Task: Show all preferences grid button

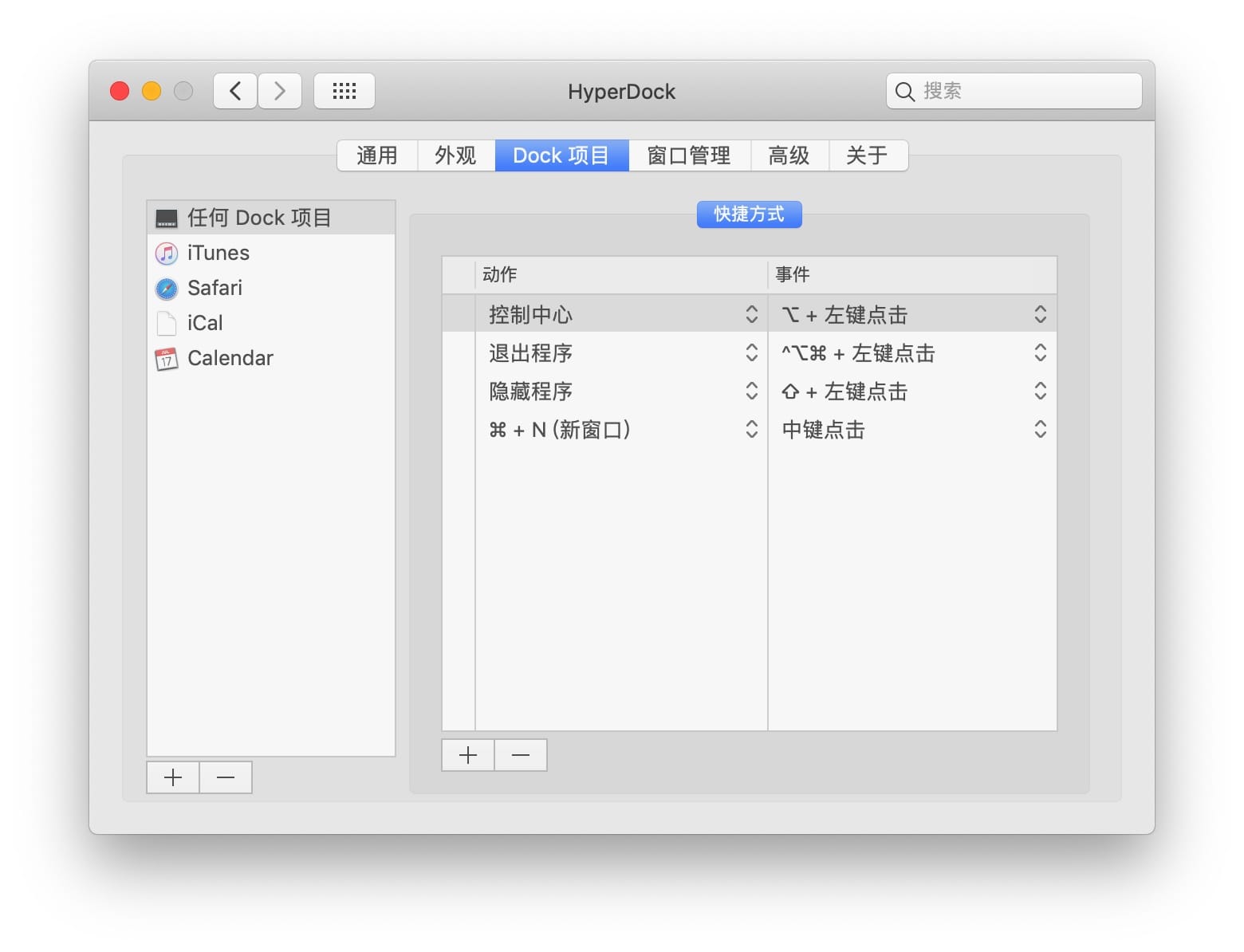Action: (344, 91)
